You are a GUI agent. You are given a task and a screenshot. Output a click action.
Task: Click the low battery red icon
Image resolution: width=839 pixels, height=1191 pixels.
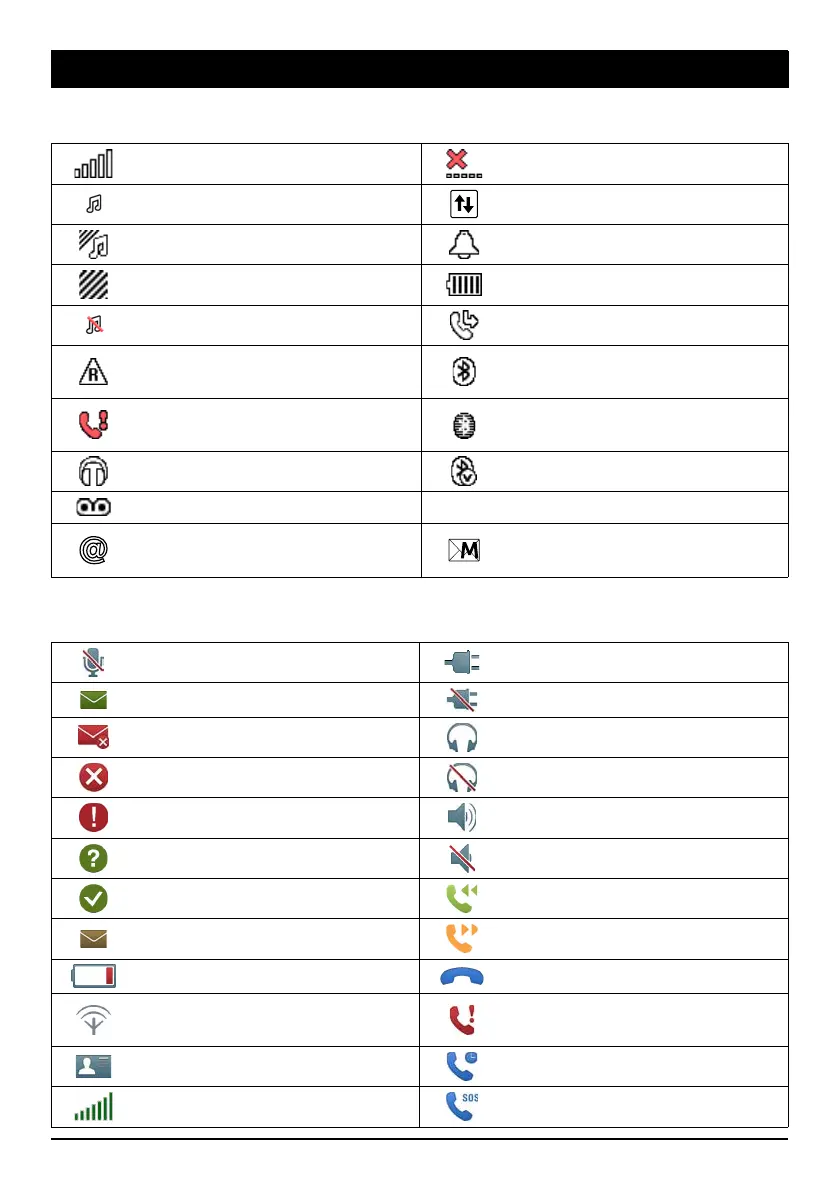tap(93, 974)
